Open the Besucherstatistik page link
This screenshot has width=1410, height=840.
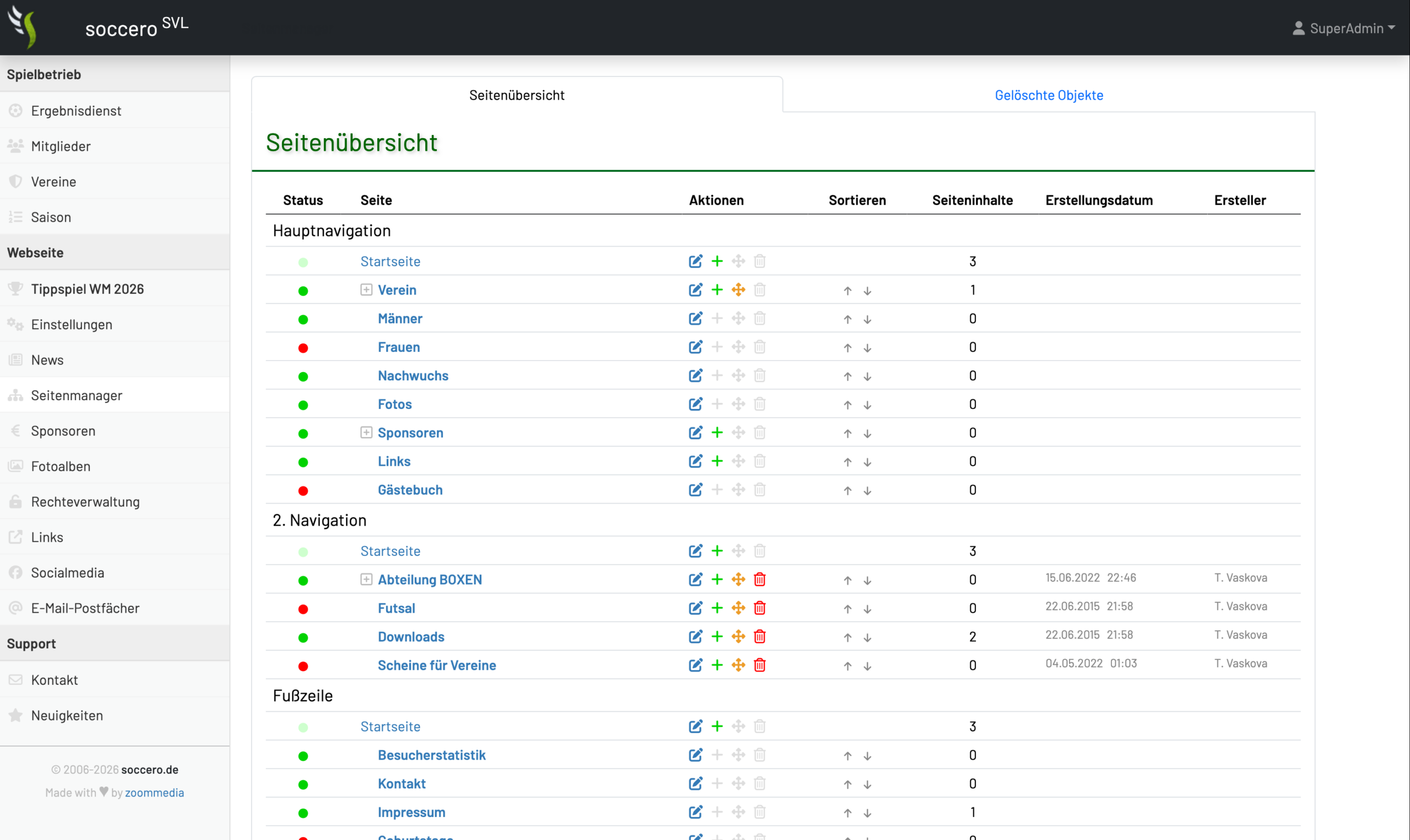pyautogui.click(x=431, y=755)
